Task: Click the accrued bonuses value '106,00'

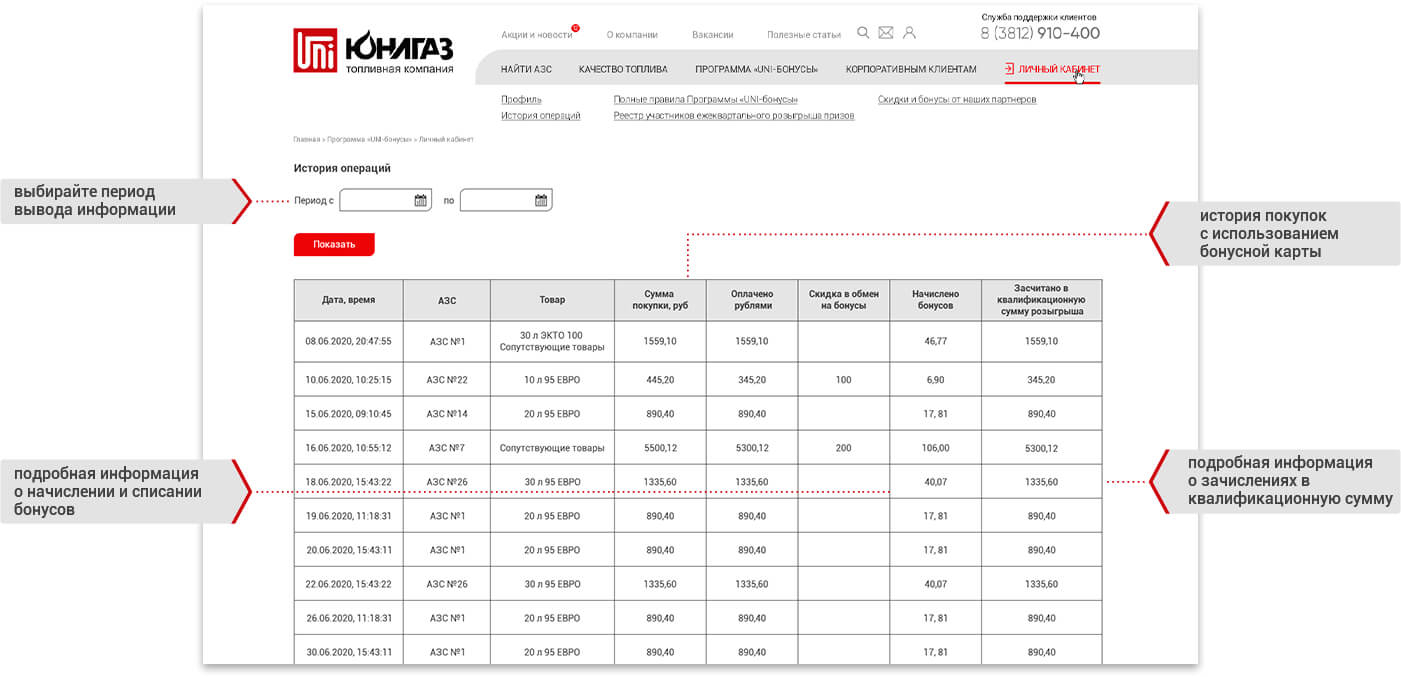Action: point(936,448)
